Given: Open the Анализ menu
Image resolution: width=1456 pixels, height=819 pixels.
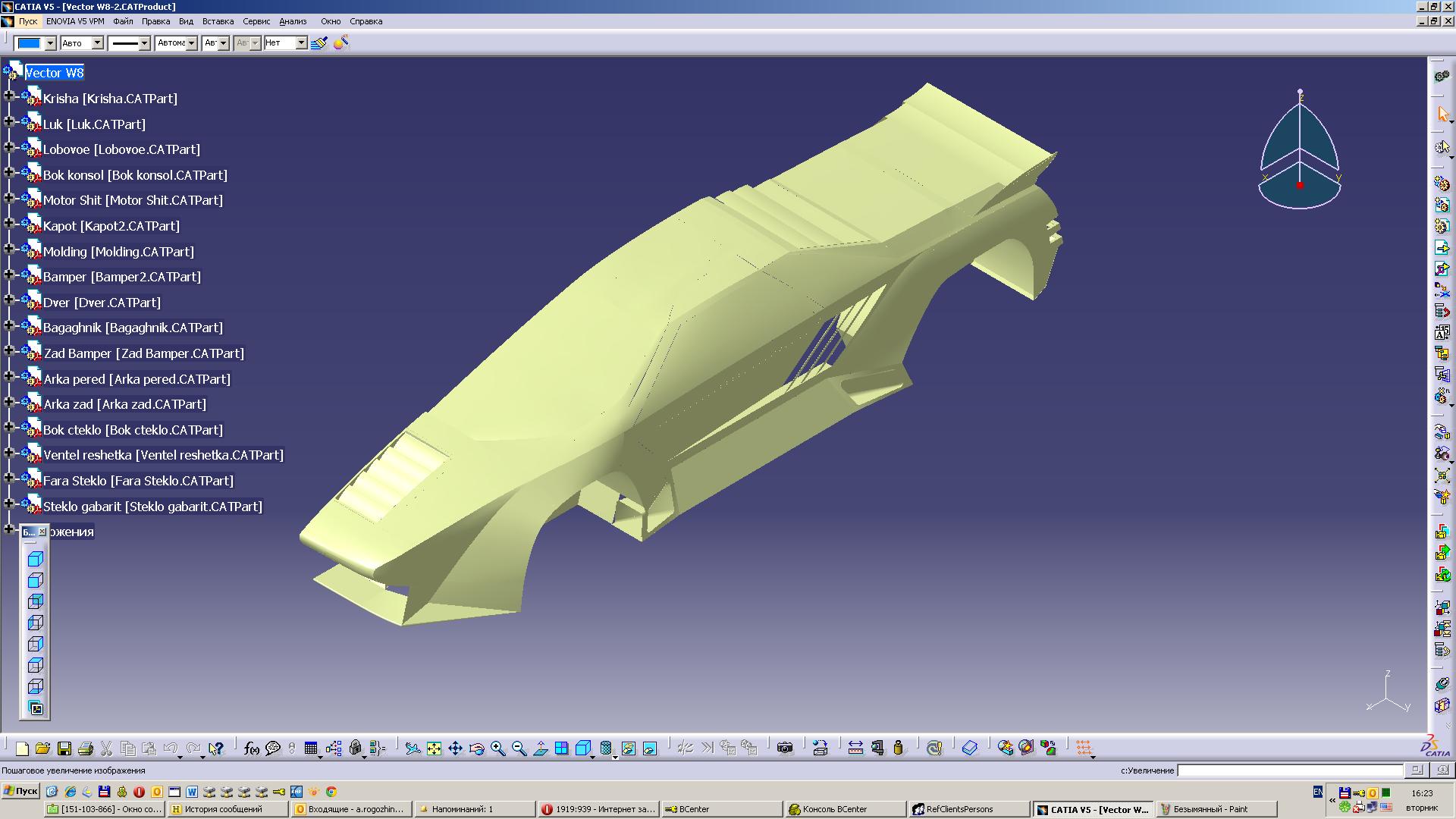Looking at the screenshot, I should tap(293, 21).
